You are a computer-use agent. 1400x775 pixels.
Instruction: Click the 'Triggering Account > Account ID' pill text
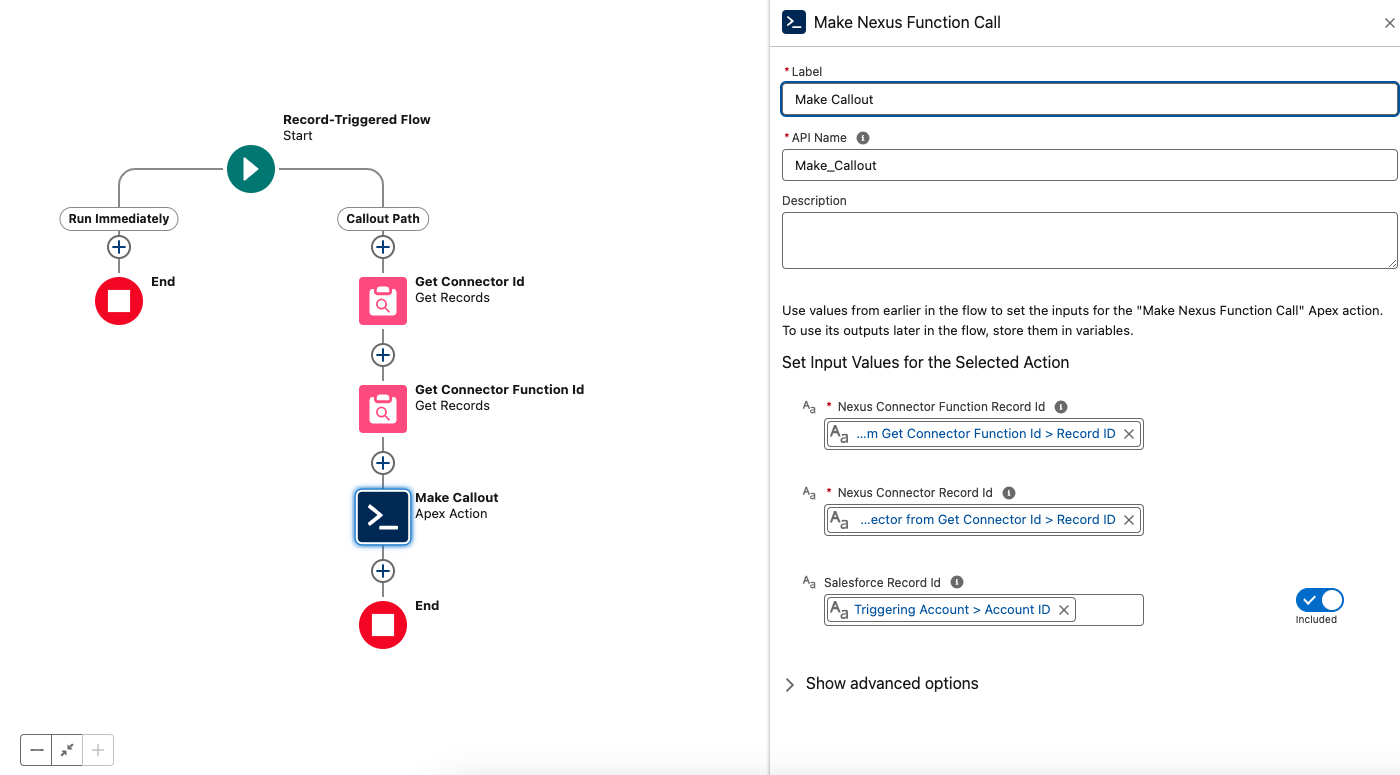click(x=952, y=610)
